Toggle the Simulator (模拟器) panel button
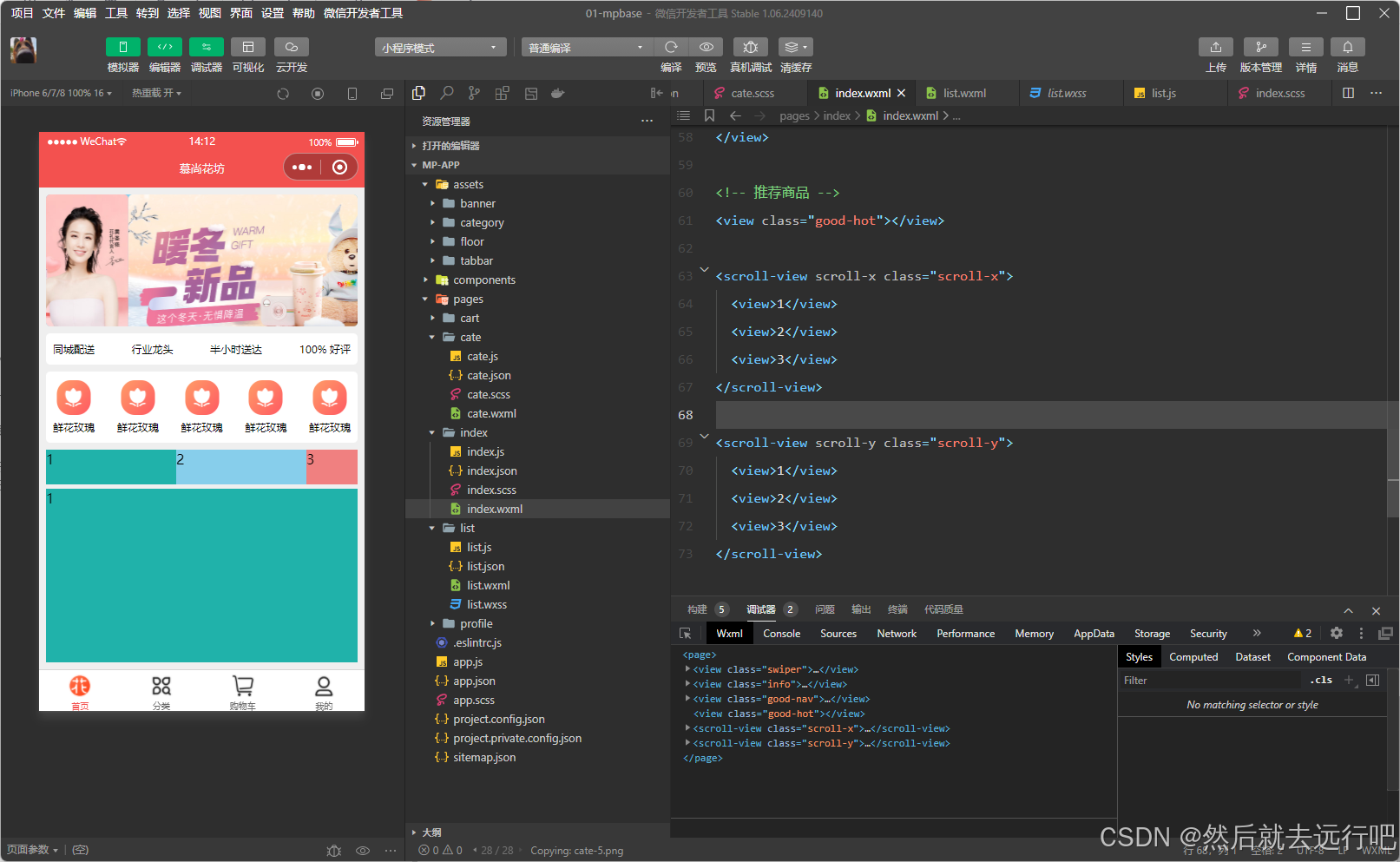This screenshot has width=1400, height=862. click(x=122, y=48)
